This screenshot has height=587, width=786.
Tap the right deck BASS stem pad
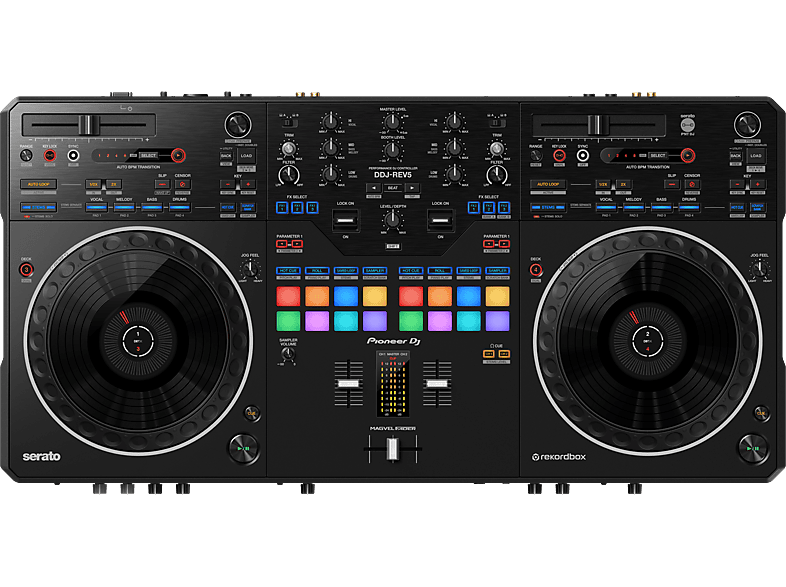[661, 207]
